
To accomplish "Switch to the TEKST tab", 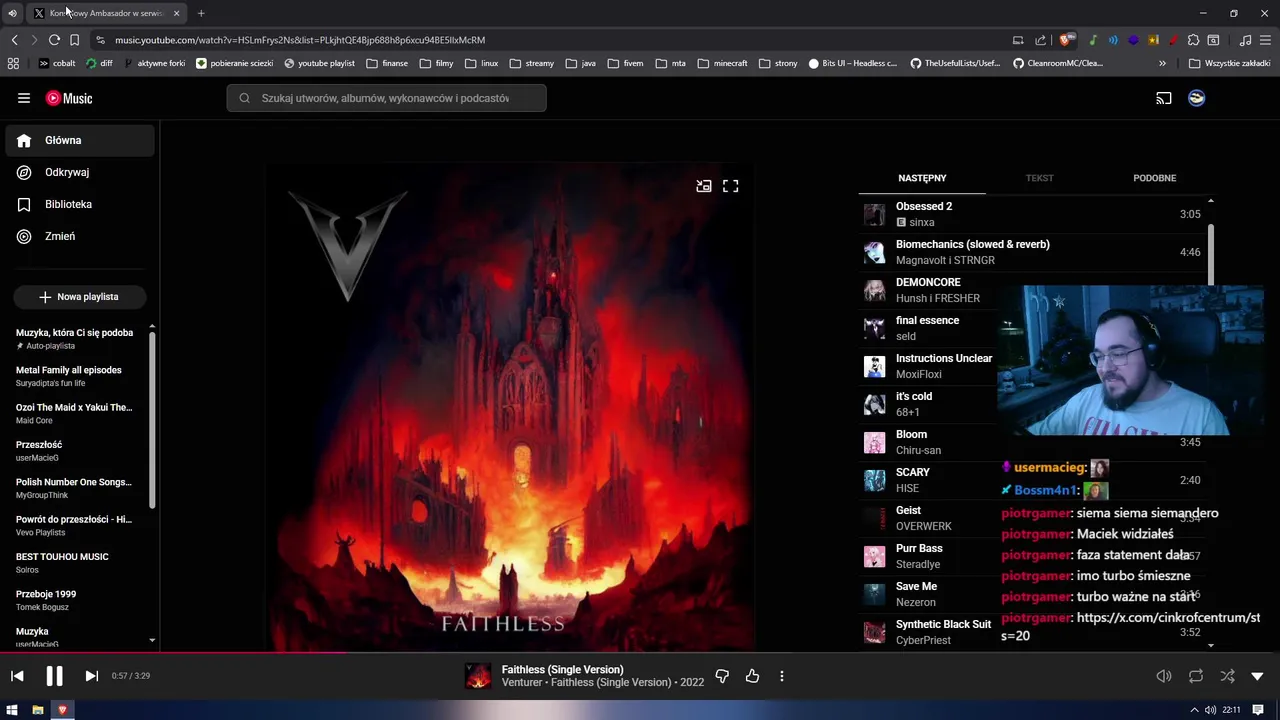I will click(1039, 178).
